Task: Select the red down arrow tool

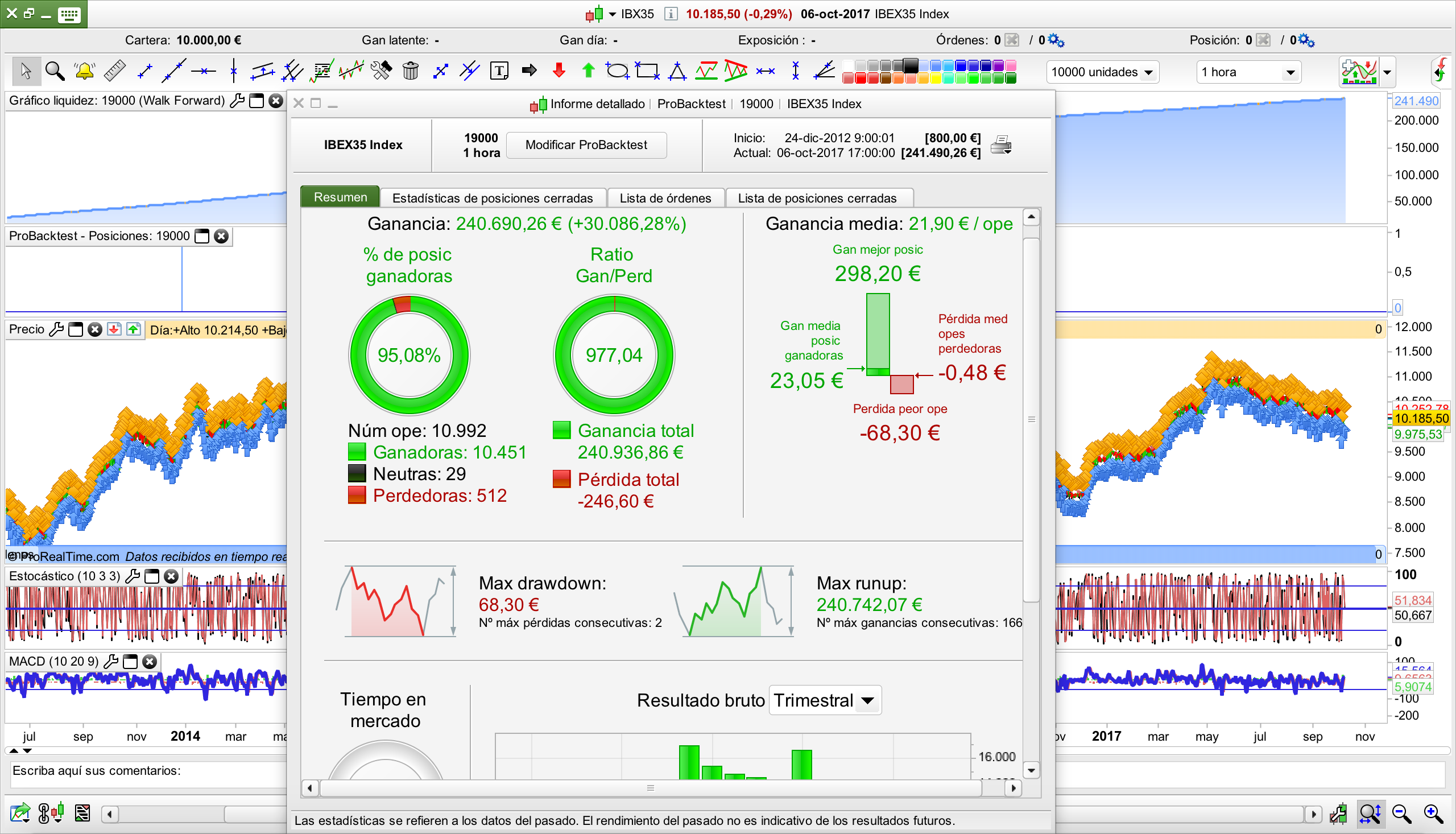Action: (559, 71)
